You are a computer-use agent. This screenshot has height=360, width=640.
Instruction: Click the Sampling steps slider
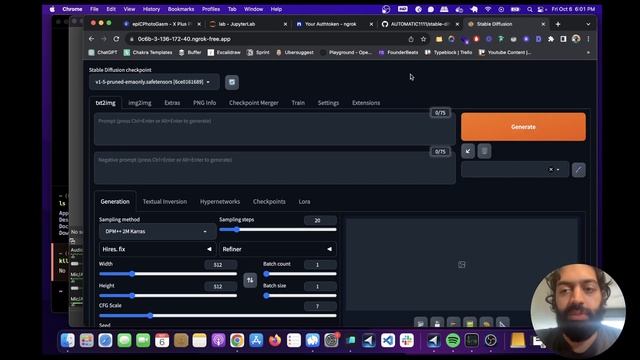click(x=278, y=229)
